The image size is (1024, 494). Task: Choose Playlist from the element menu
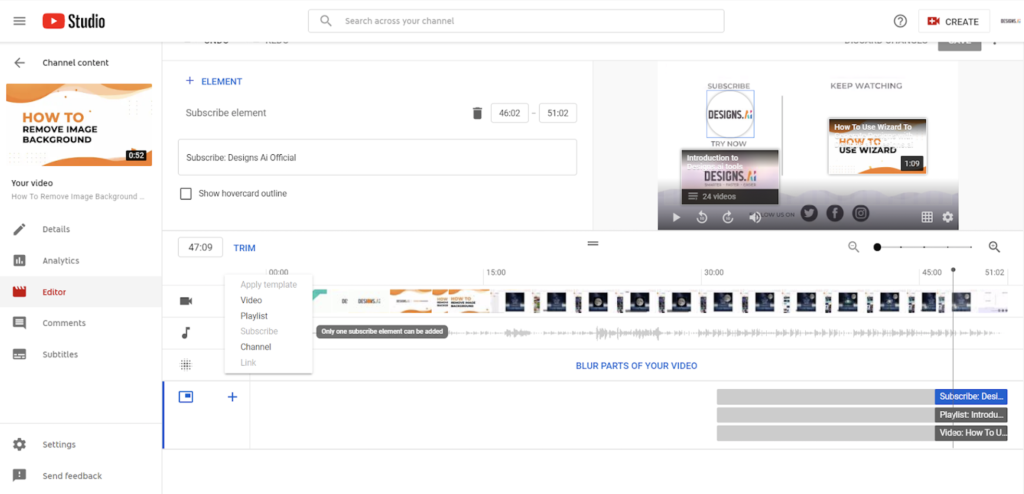(254, 316)
